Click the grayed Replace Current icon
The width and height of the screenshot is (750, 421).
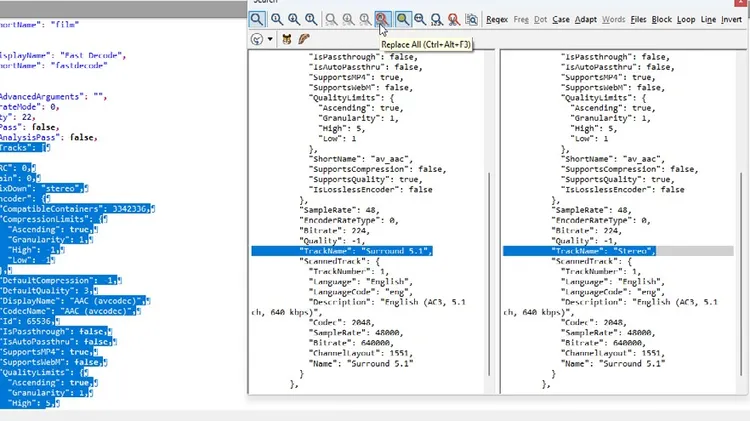pyautogui.click(x=331, y=19)
